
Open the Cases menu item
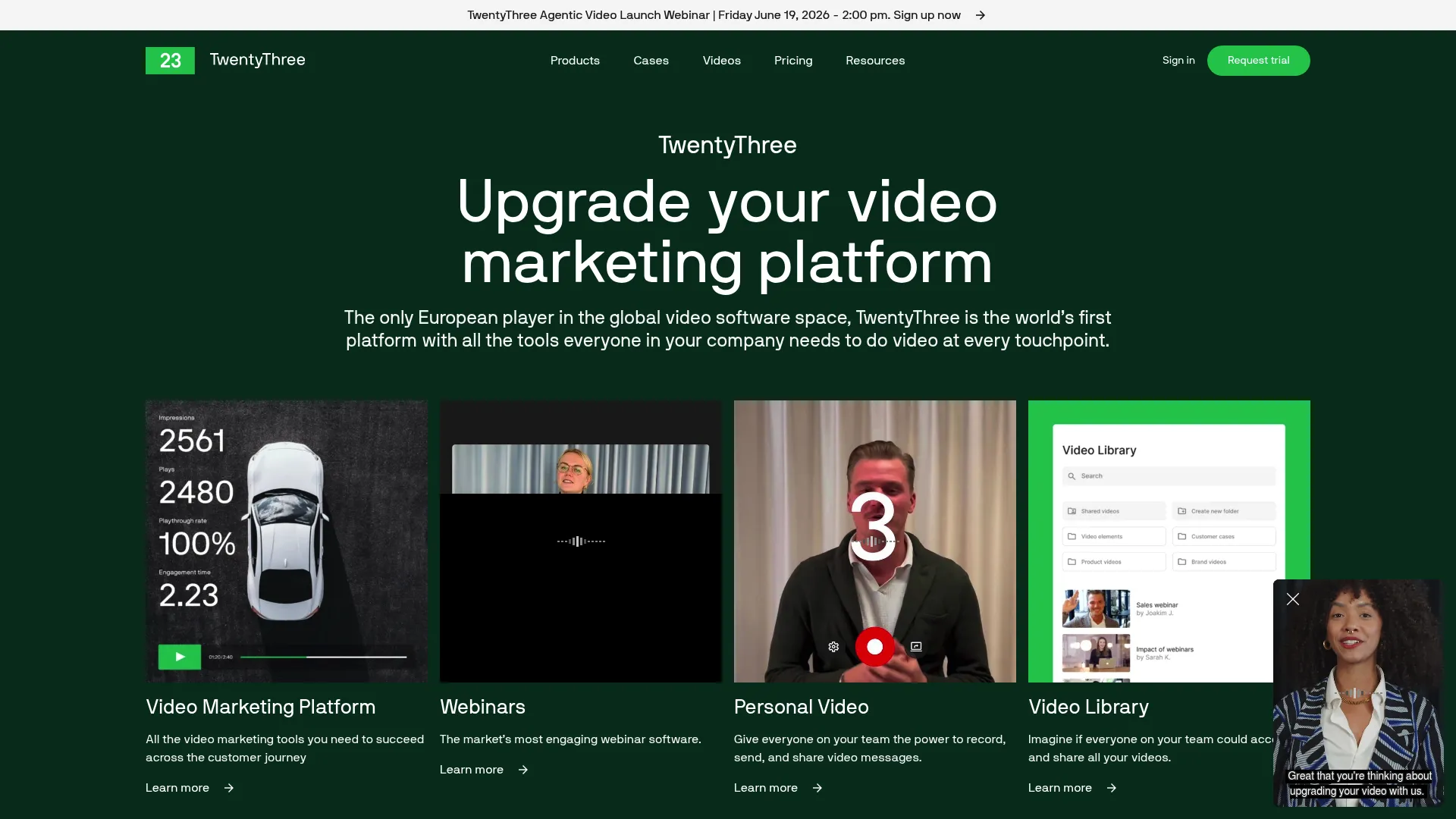click(651, 61)
